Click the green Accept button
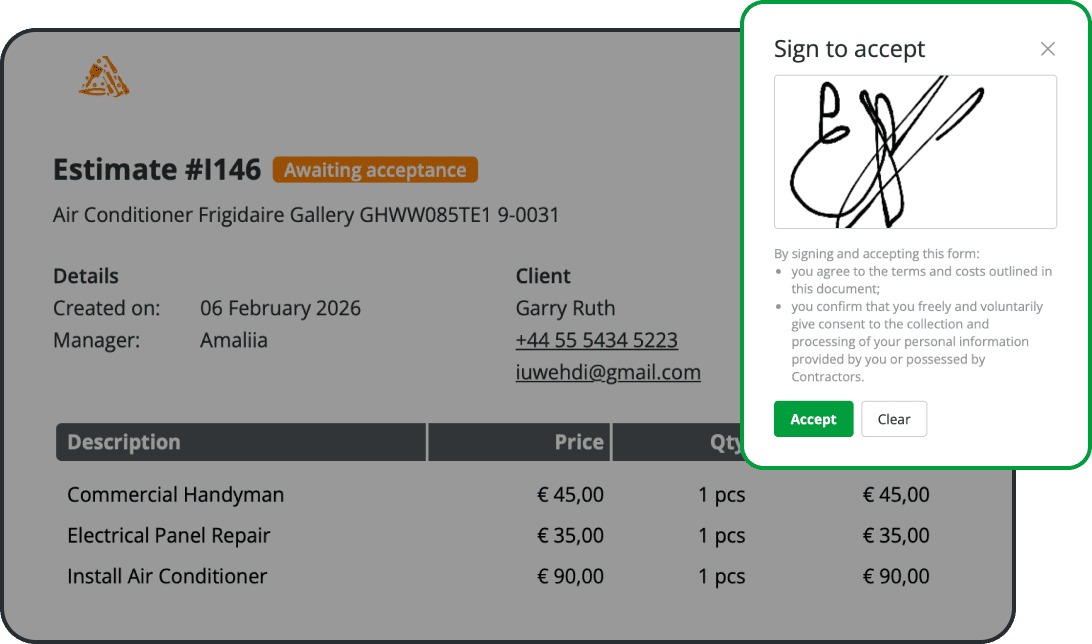Image resolution: width=1092 pixels, height=644 pixels. click(x=813, y=419)
